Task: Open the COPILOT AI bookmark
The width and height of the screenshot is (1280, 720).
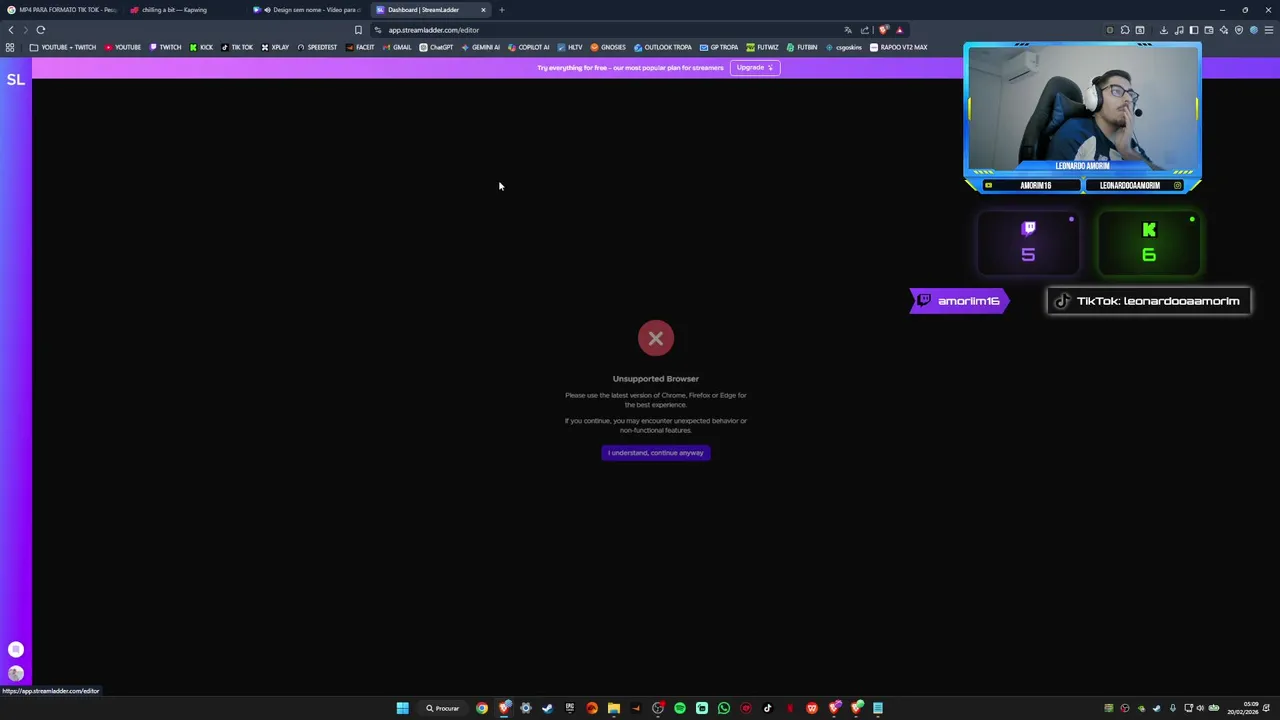Action: [529, 47]
